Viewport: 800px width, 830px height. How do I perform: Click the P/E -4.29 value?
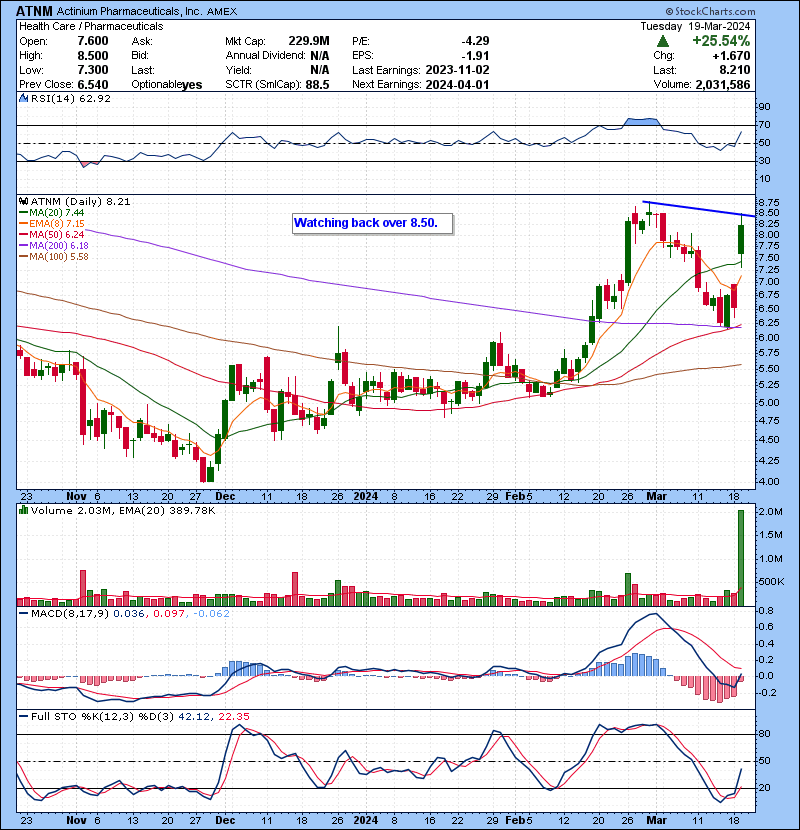point(475,41)
